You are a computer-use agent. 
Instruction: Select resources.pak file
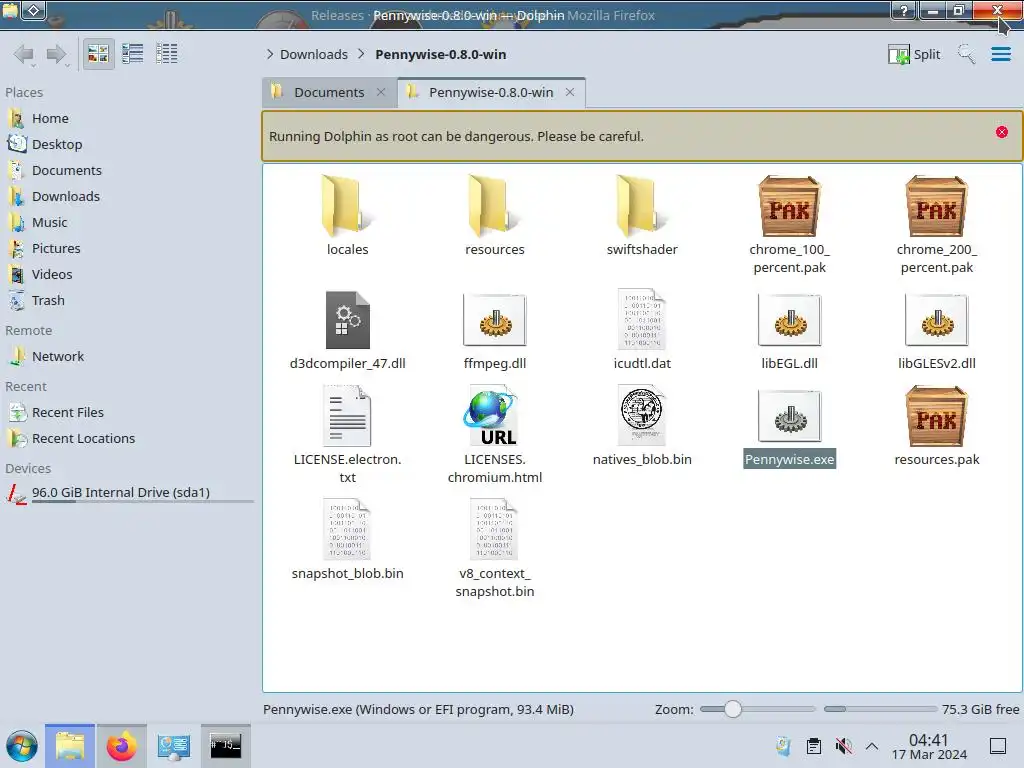click(936, 426)
